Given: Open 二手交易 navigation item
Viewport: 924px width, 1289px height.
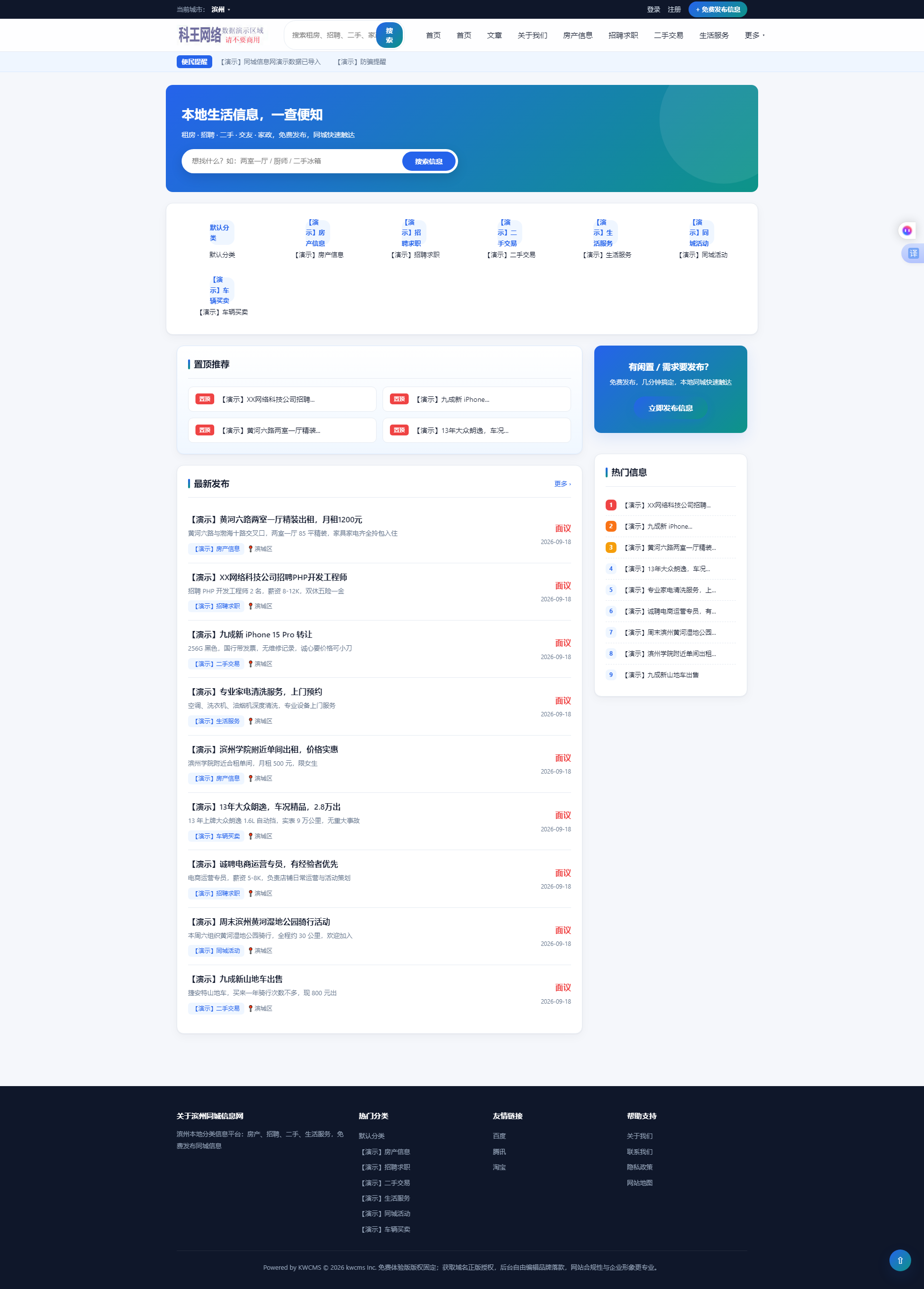Looking at the screenshot, I should point(668,35).
